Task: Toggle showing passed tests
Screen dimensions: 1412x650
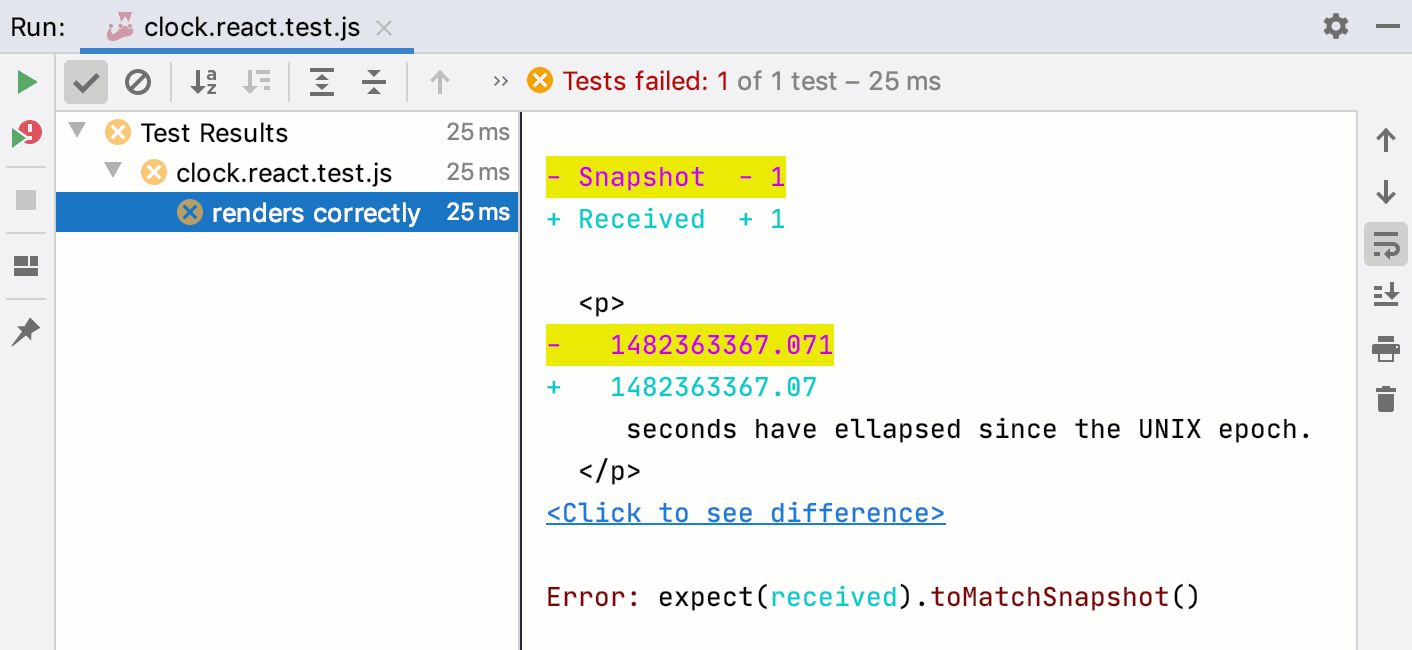Action: 85,81
